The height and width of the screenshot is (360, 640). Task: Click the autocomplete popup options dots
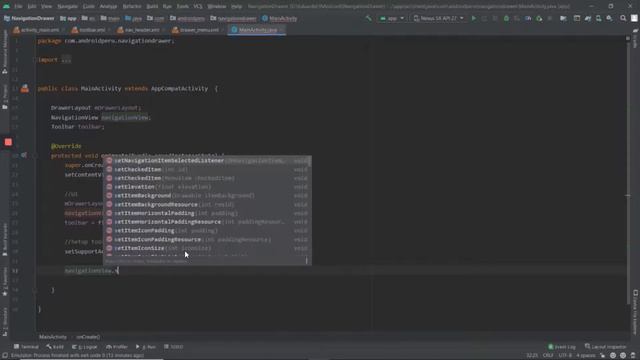click(x=307, y=260)
